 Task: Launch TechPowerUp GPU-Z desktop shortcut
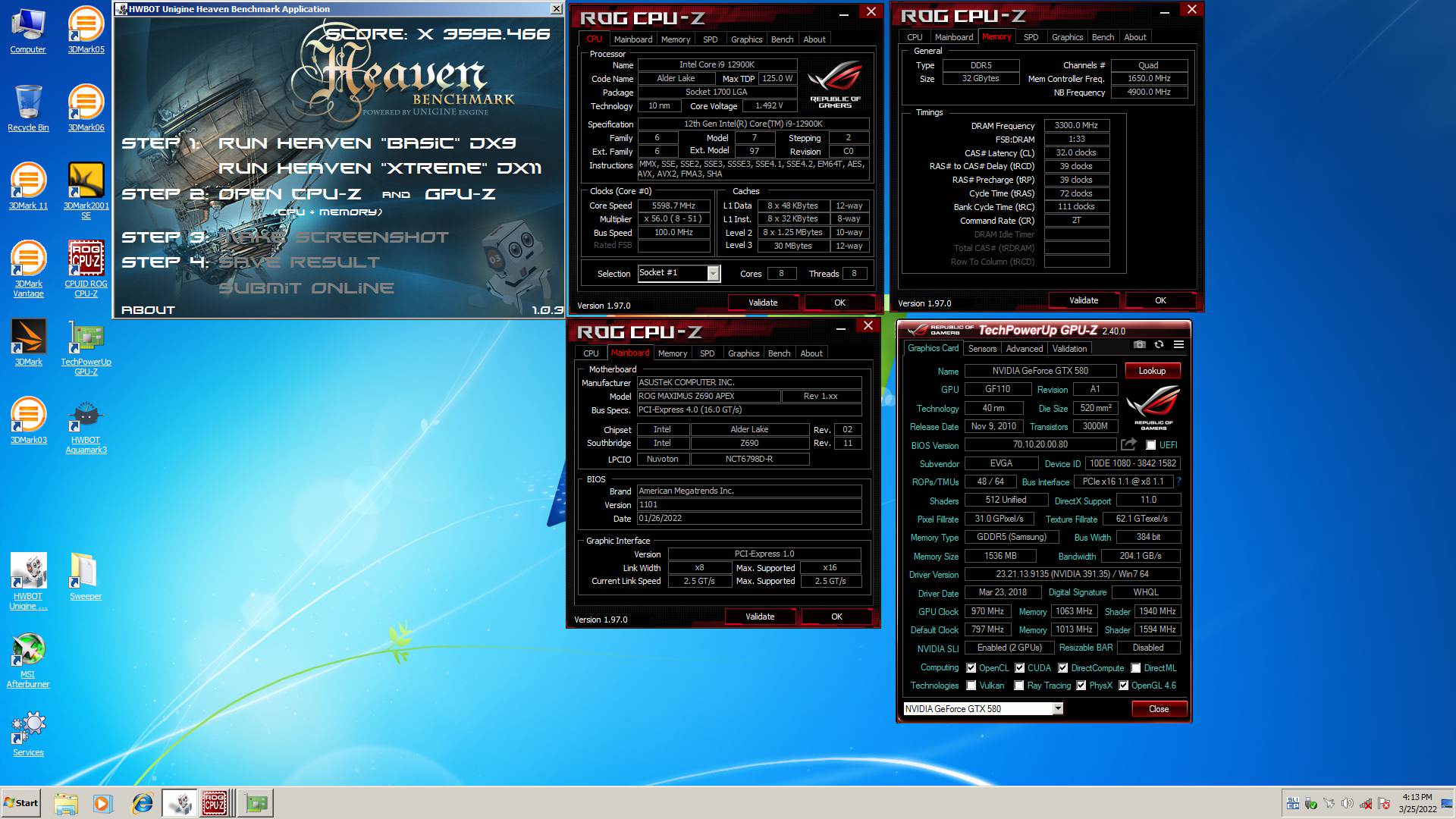[x=86, y=347]
